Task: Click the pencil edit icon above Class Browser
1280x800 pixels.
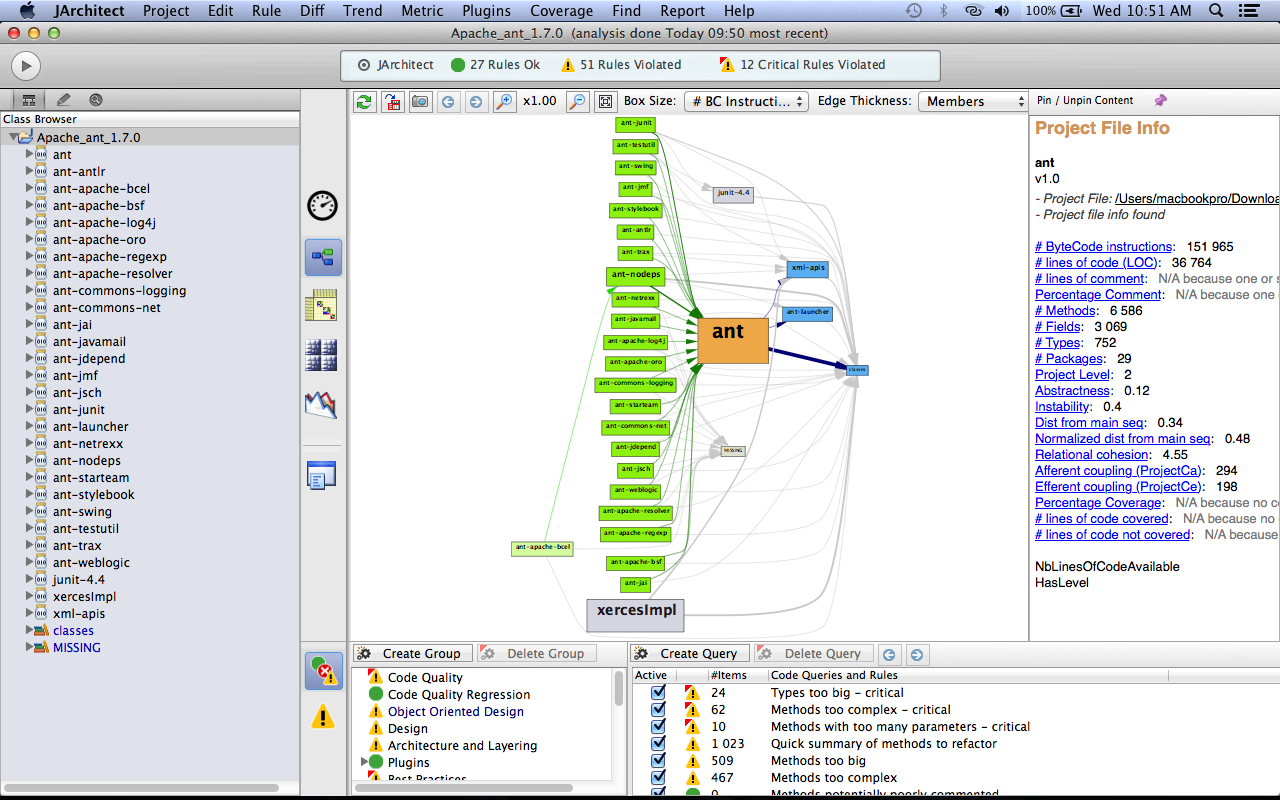Action: click(x=64, y=100)
